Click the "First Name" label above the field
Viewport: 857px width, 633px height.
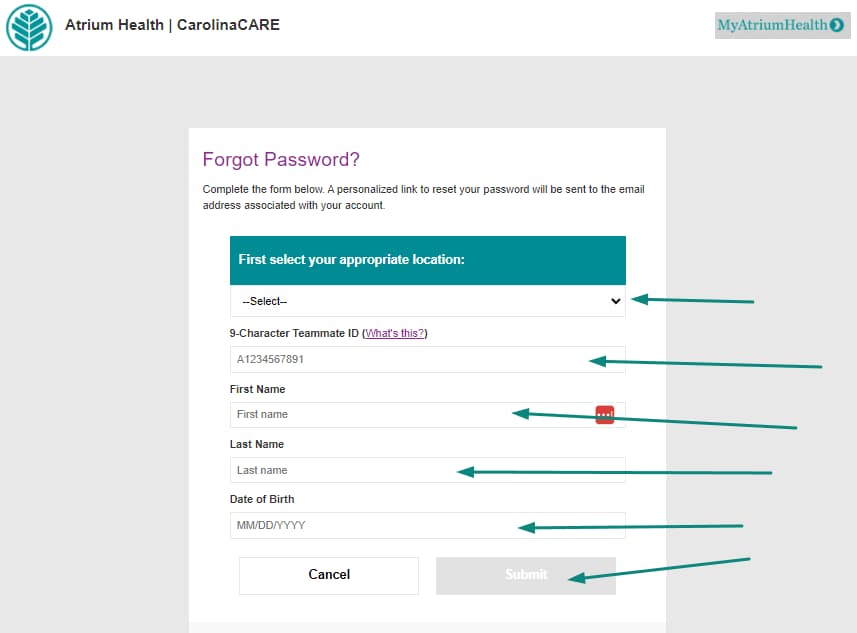pyautogui.click(x=257, y=389)
